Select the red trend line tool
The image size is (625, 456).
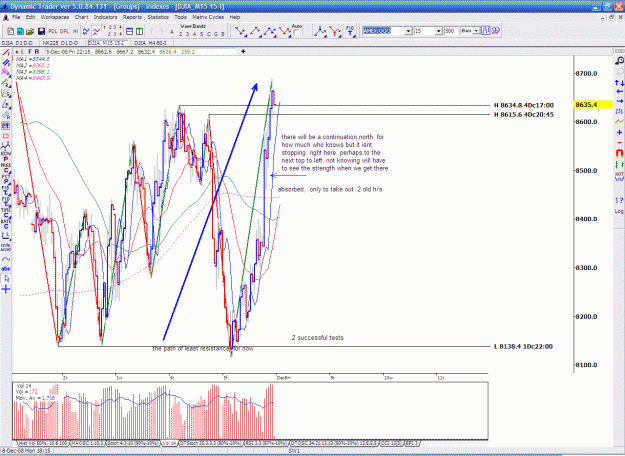pos(6,53)
